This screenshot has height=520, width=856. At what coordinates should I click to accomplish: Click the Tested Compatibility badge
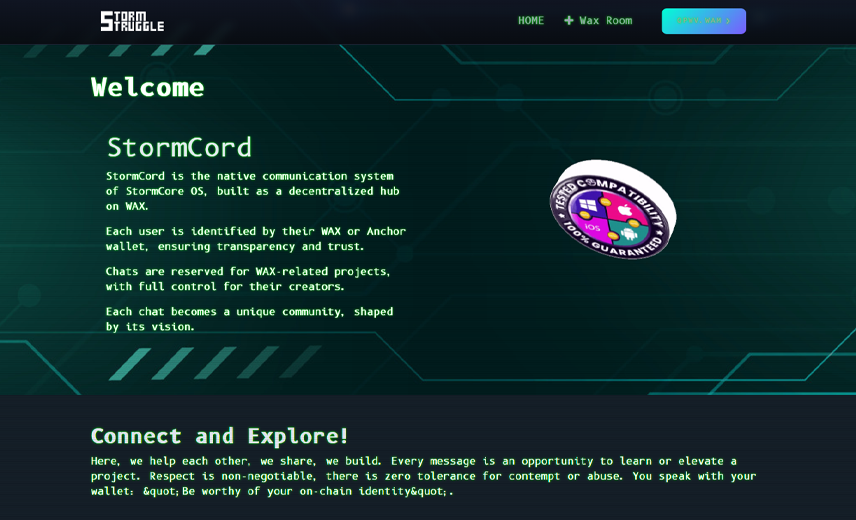click(612, 209)
